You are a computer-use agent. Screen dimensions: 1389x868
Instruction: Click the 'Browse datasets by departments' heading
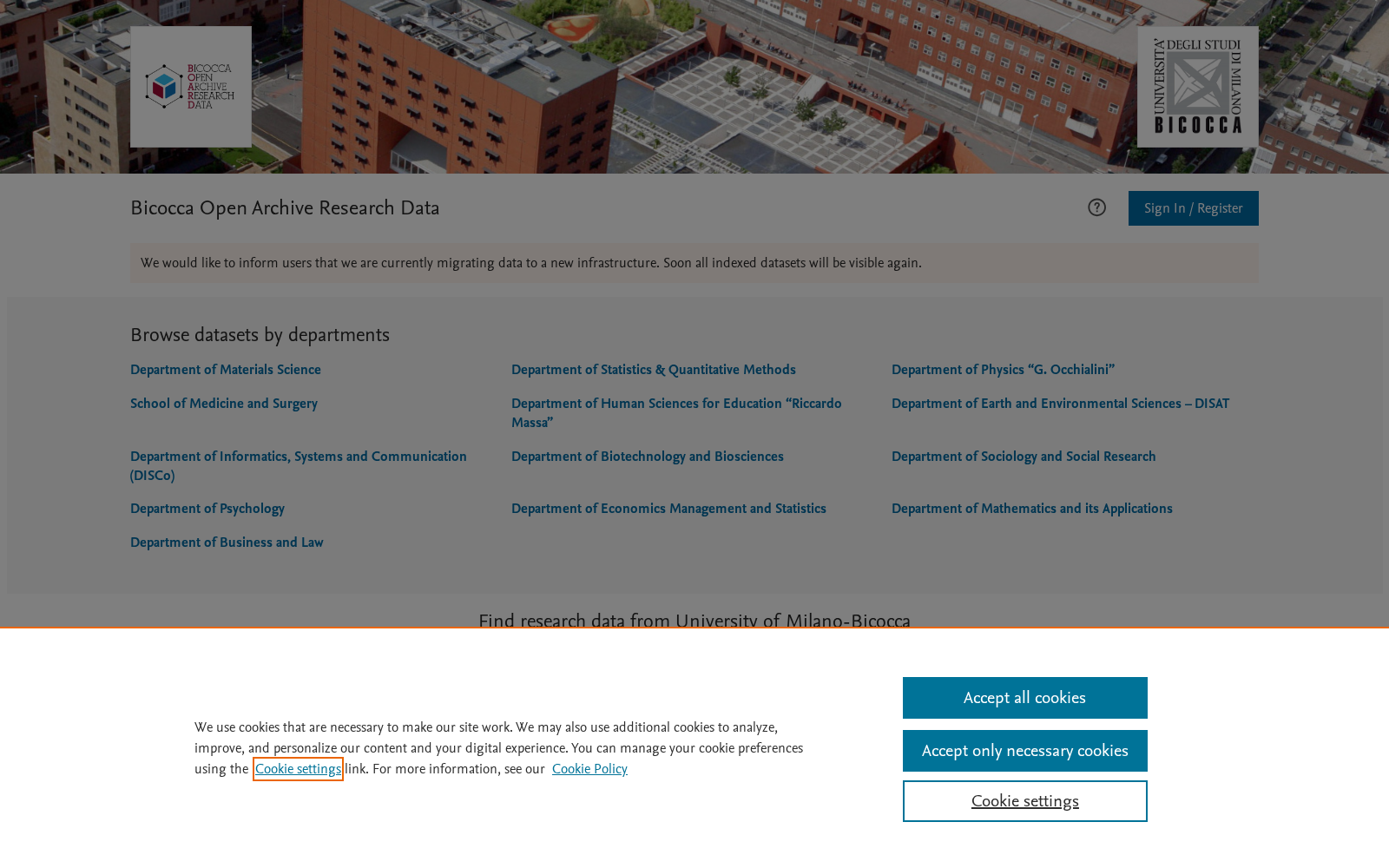(x=260, y=335)
